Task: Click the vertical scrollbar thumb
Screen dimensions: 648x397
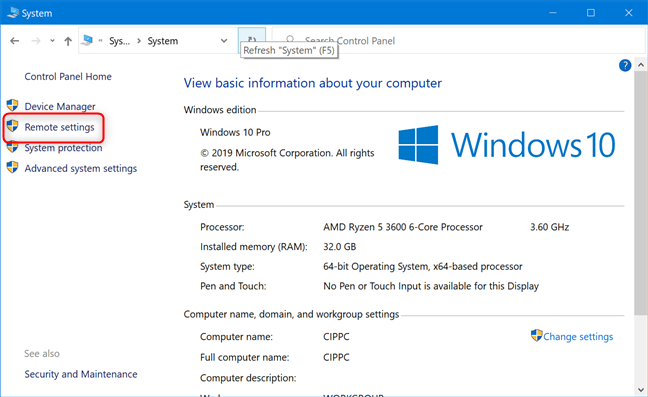Action: [x=641, y=193]
